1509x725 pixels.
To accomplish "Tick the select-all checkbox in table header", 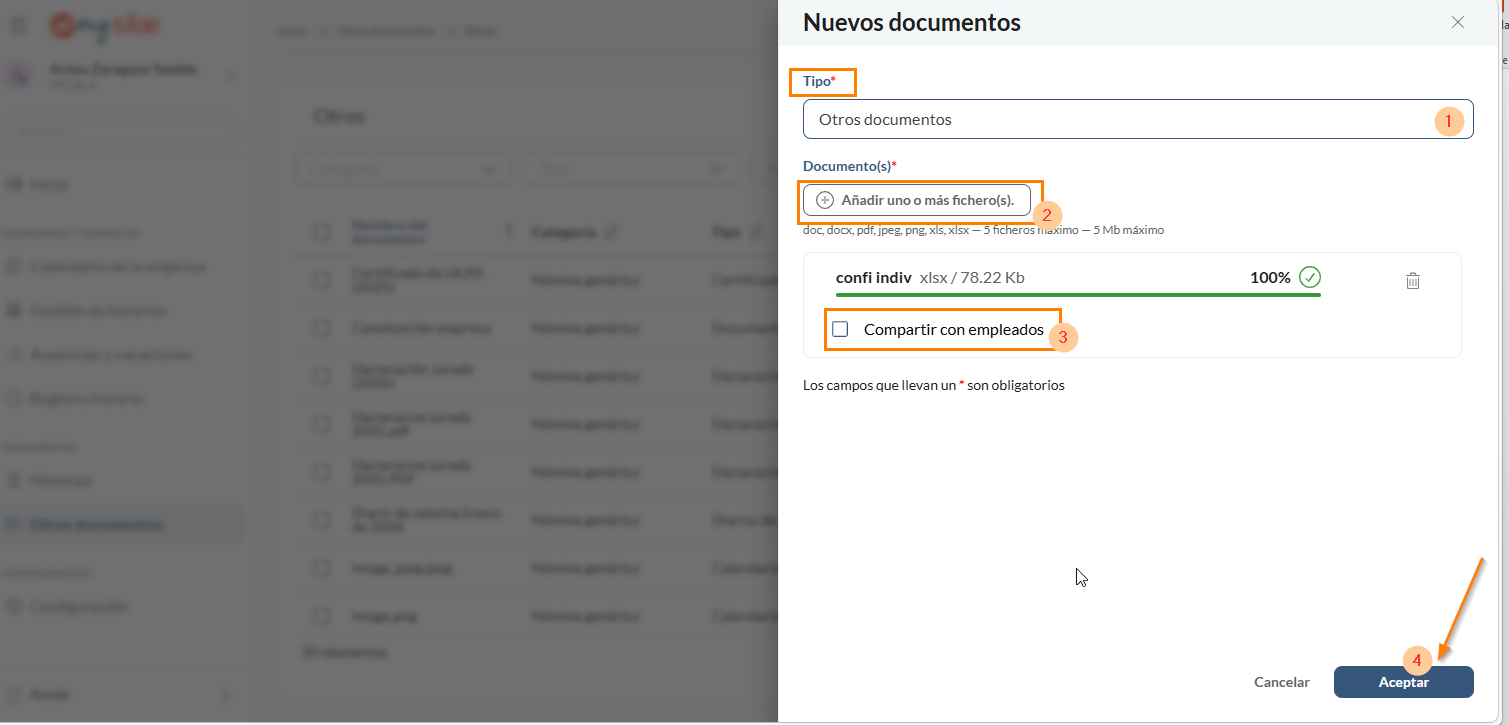I will tap(322, 232).
